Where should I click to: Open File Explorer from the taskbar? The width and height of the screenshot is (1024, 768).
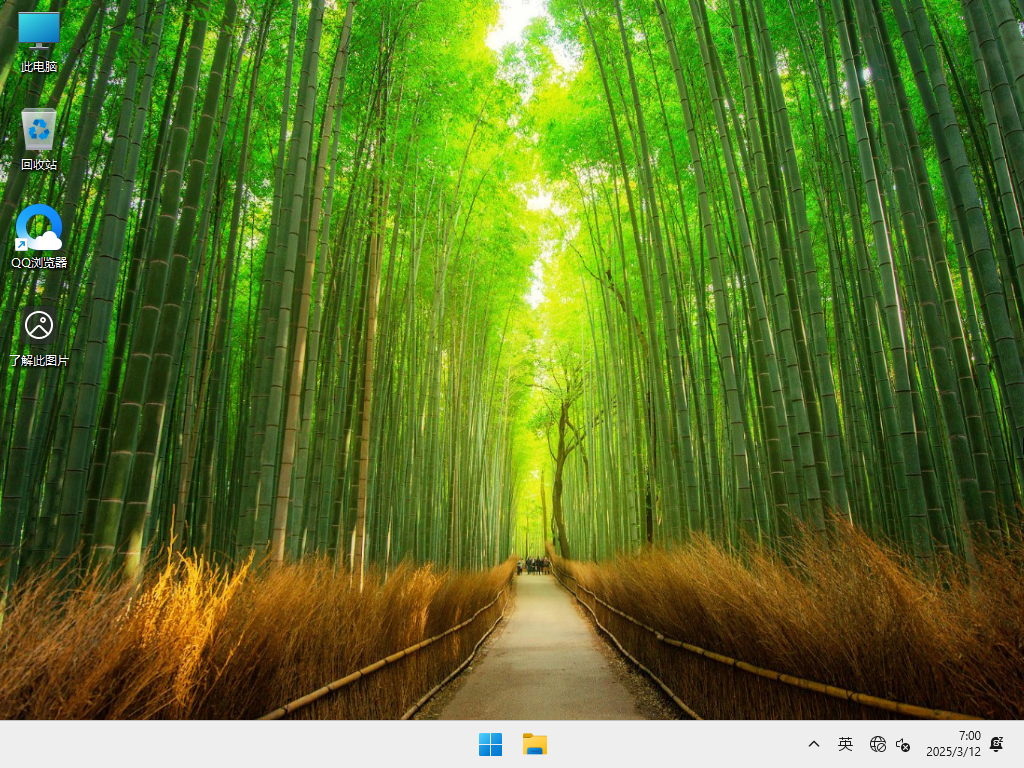[534, 744]
